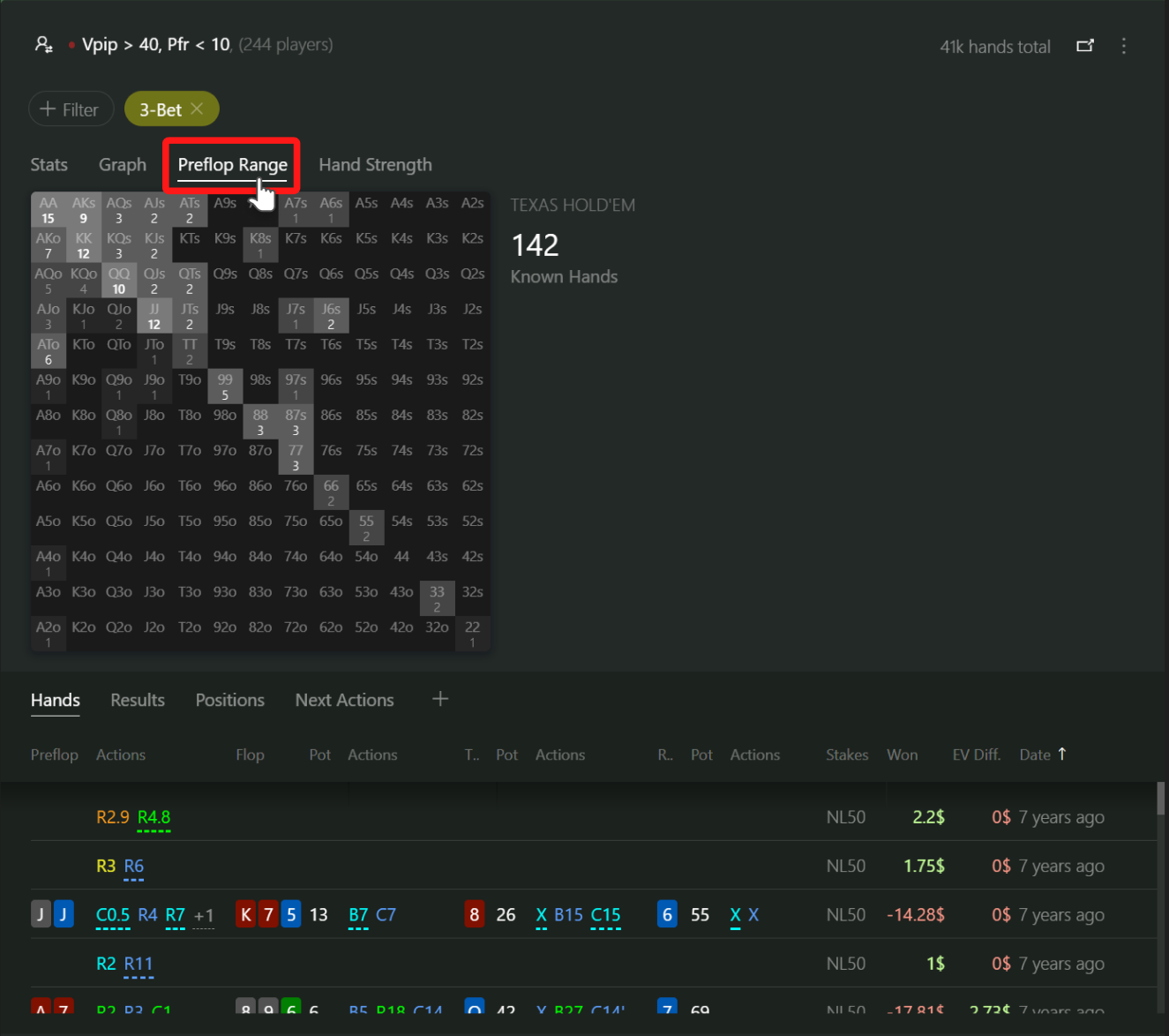Viewport: 1169px width, 1036px height.
Task: Sort by EV Diff. column header
Action: click(976, 754)
